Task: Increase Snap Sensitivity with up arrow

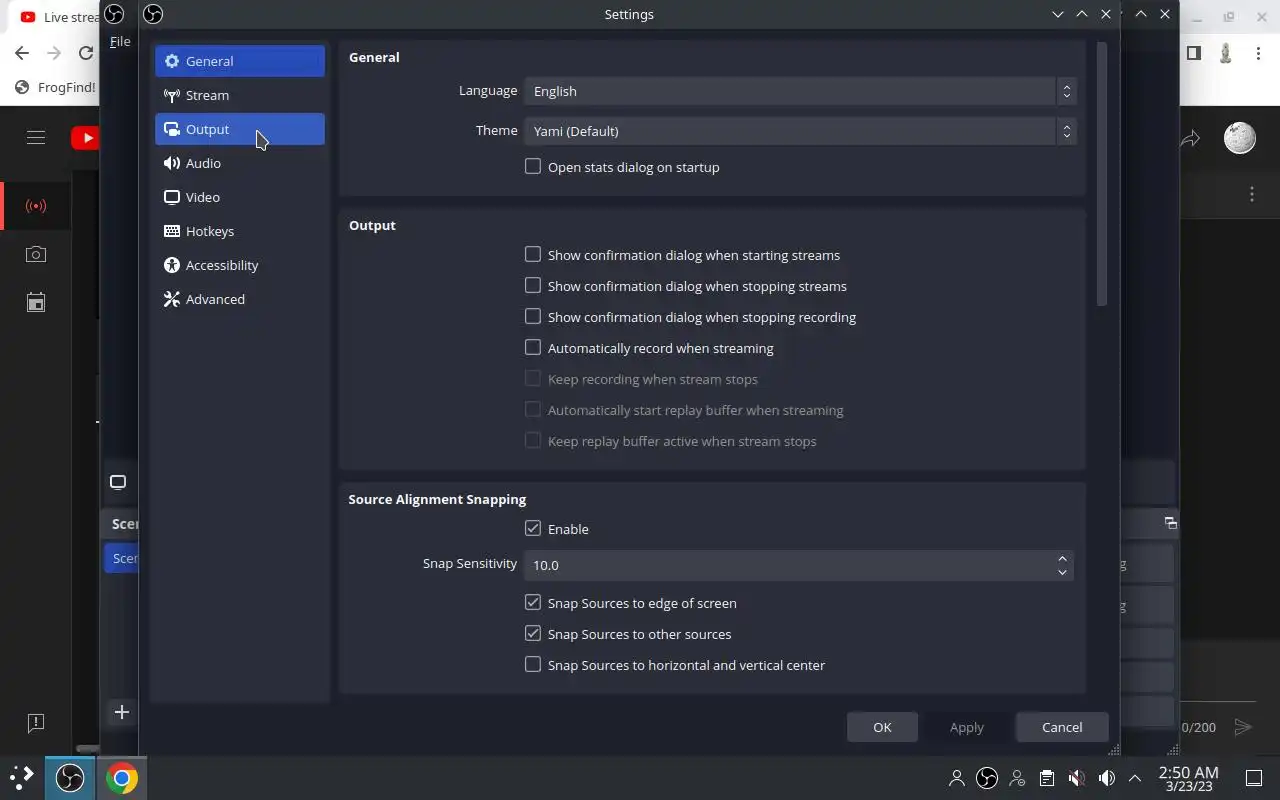Action: (1062, 558)
